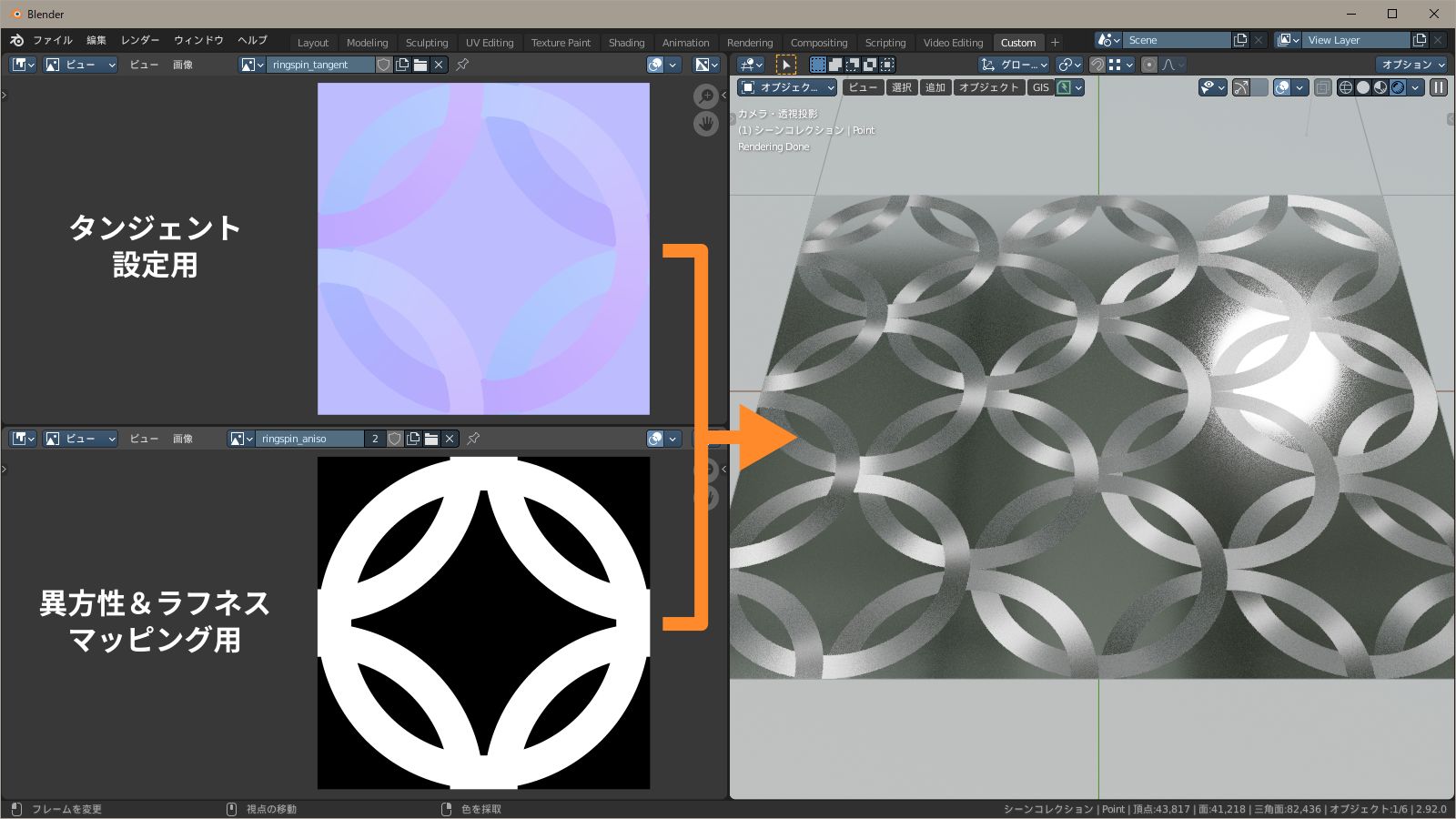
Task: Toggle overlays in bottom image editor
Action: 655,439
